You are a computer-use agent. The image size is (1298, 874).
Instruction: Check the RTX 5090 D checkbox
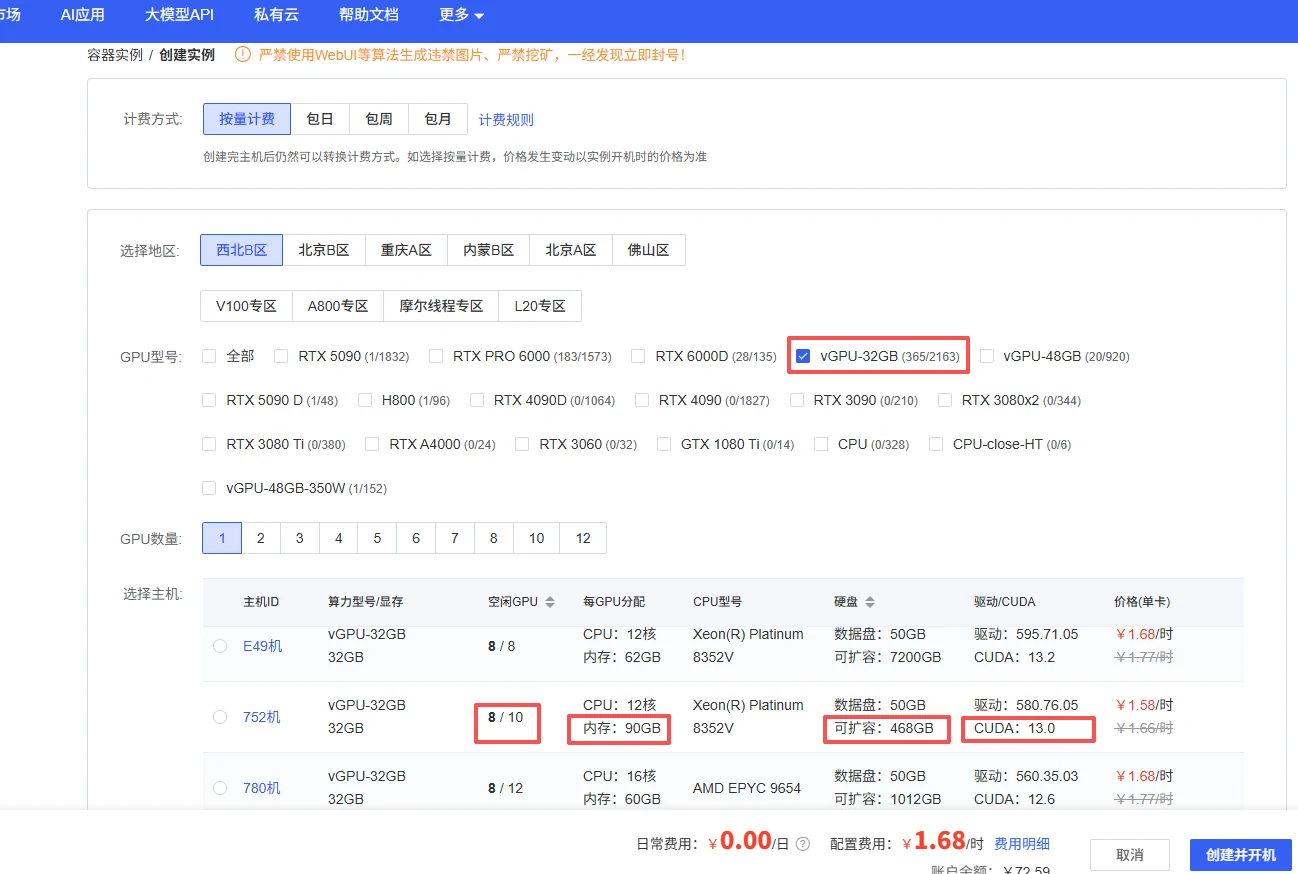point(209,400)
